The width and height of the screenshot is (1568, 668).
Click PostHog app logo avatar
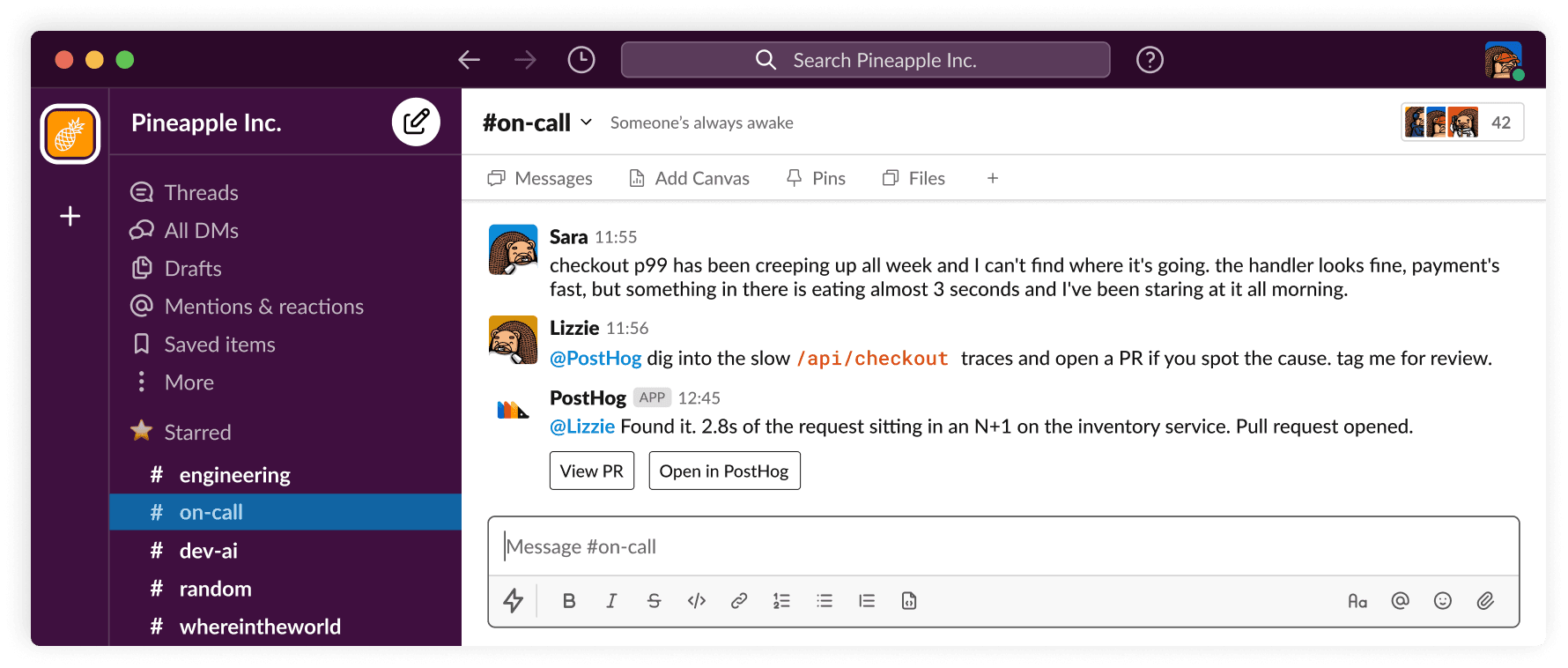[x=513, y=409]
